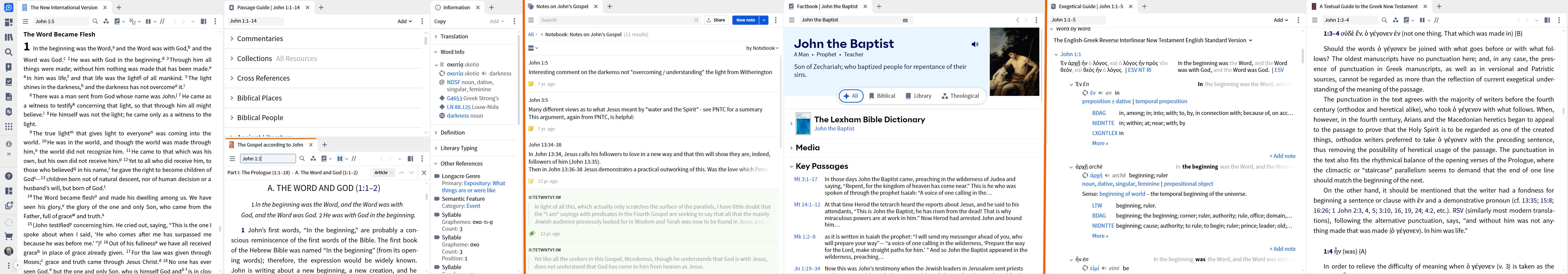This screenshot has height=274, width=1568.
Task: Click the Notes search input field
Action: 620,20
